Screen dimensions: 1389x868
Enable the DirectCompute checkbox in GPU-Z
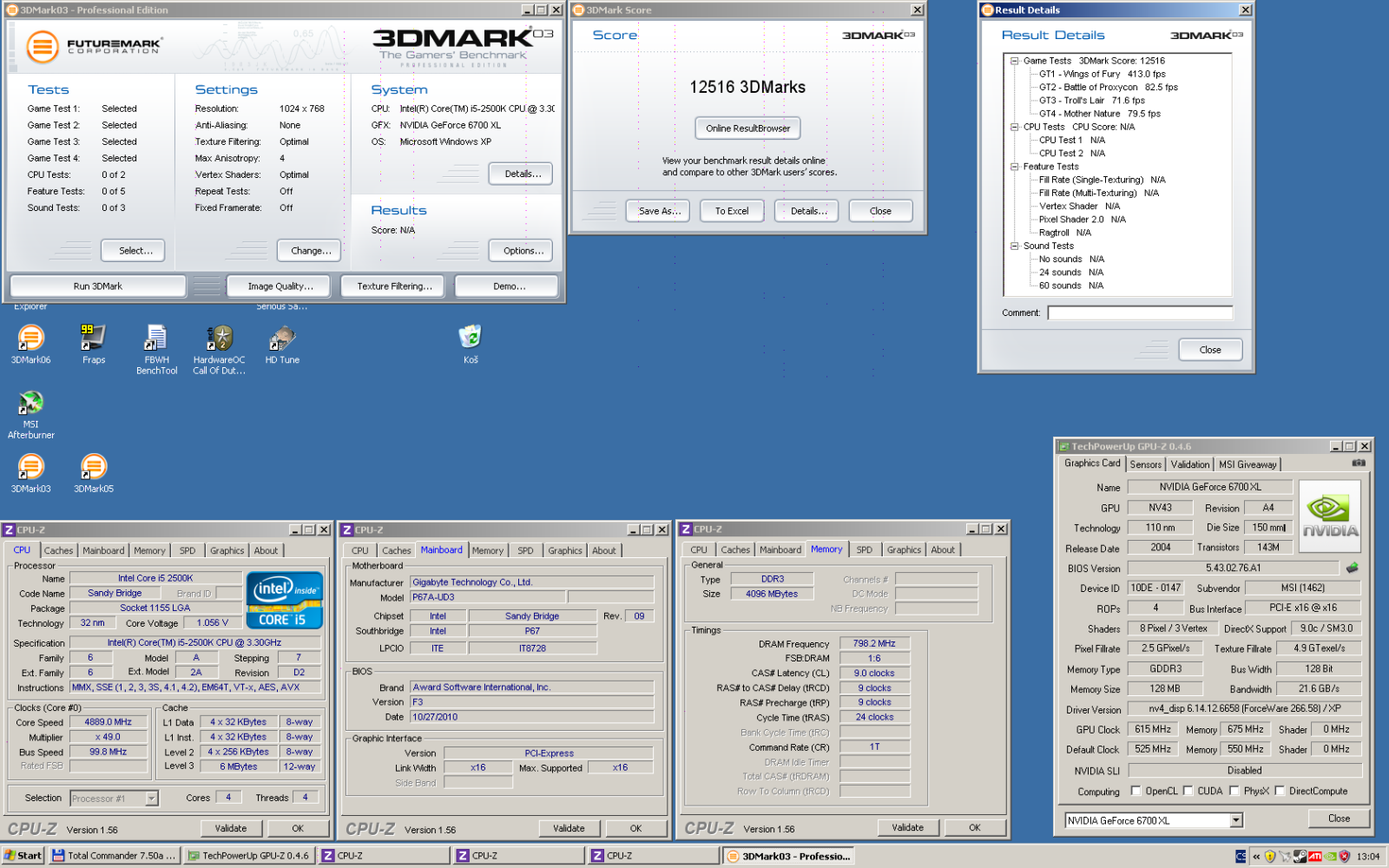1280,791
